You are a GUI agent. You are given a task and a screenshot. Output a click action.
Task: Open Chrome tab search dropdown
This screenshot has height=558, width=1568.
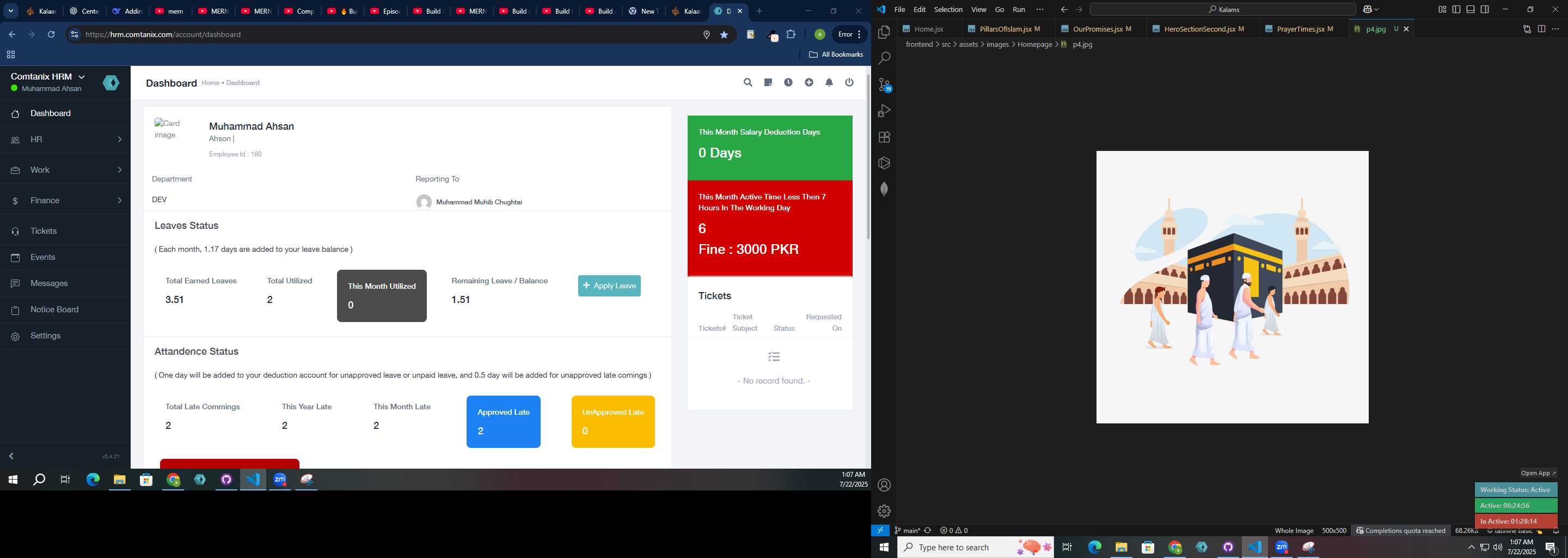[11, 11]
